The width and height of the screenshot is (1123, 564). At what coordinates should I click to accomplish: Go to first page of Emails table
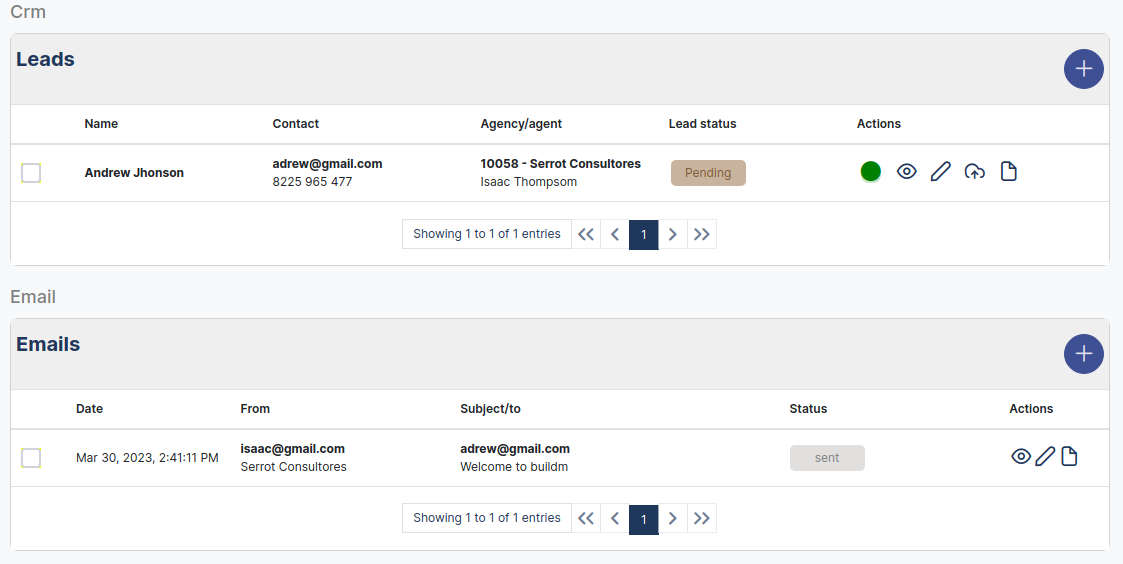(x=586, y=518)
